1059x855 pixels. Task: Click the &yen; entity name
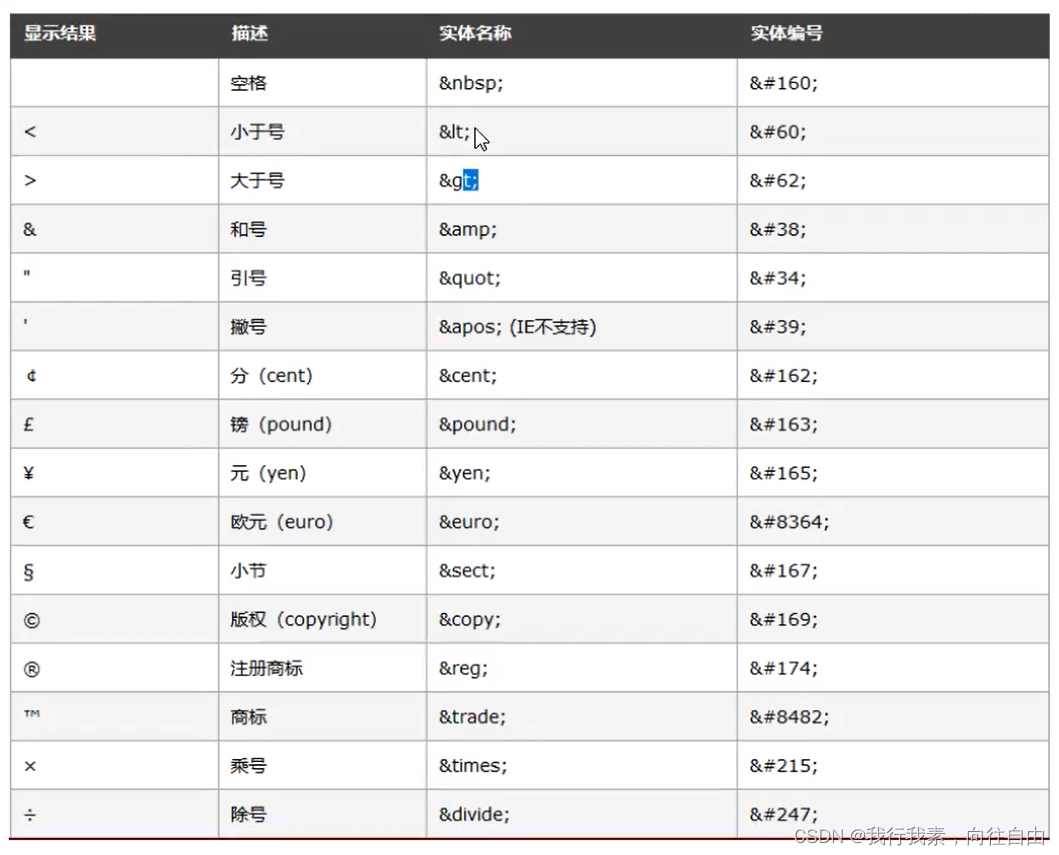(465, 473)
